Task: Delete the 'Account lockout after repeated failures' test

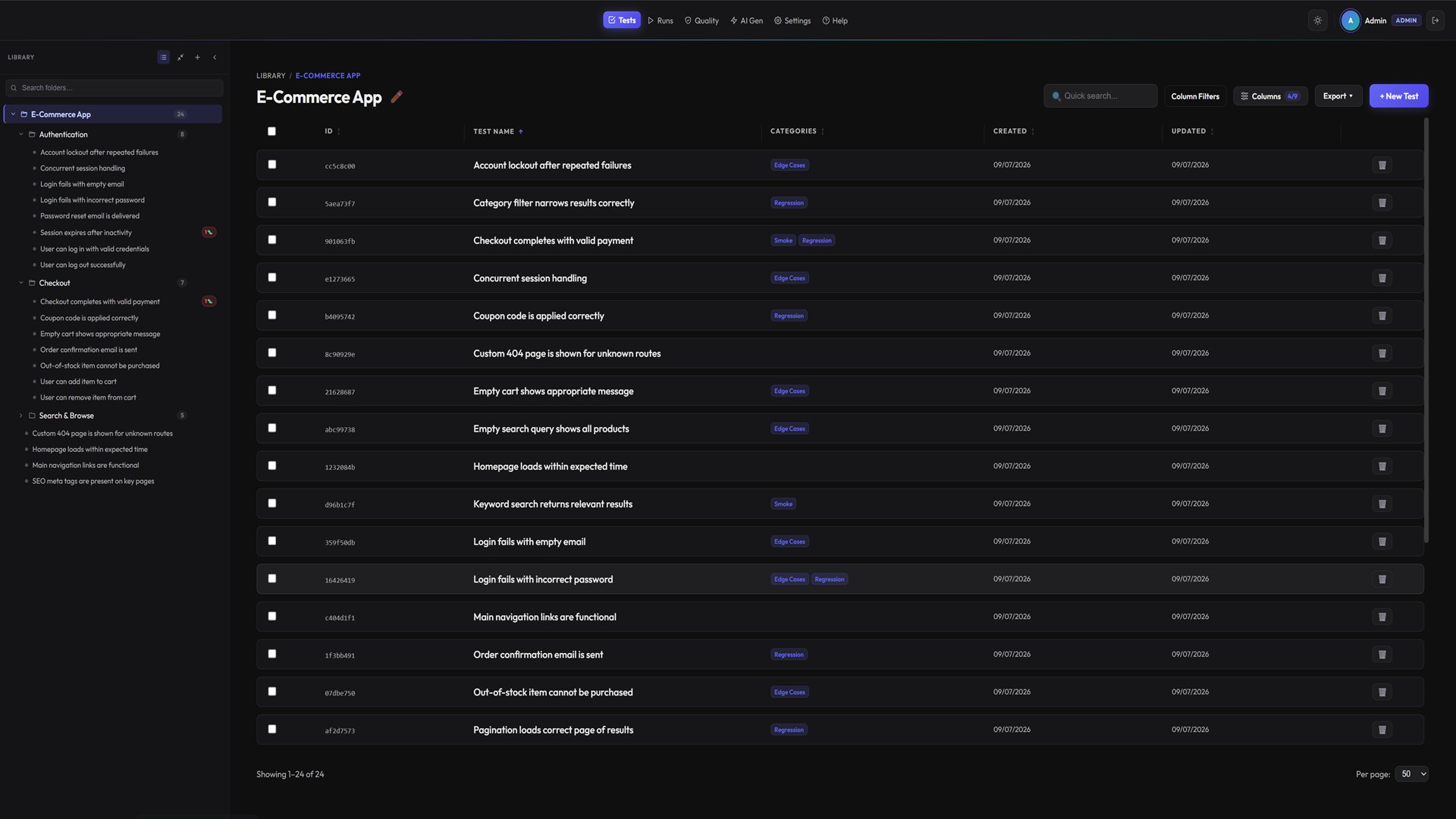Action: pyautogui.click(x=1382, y=165)
